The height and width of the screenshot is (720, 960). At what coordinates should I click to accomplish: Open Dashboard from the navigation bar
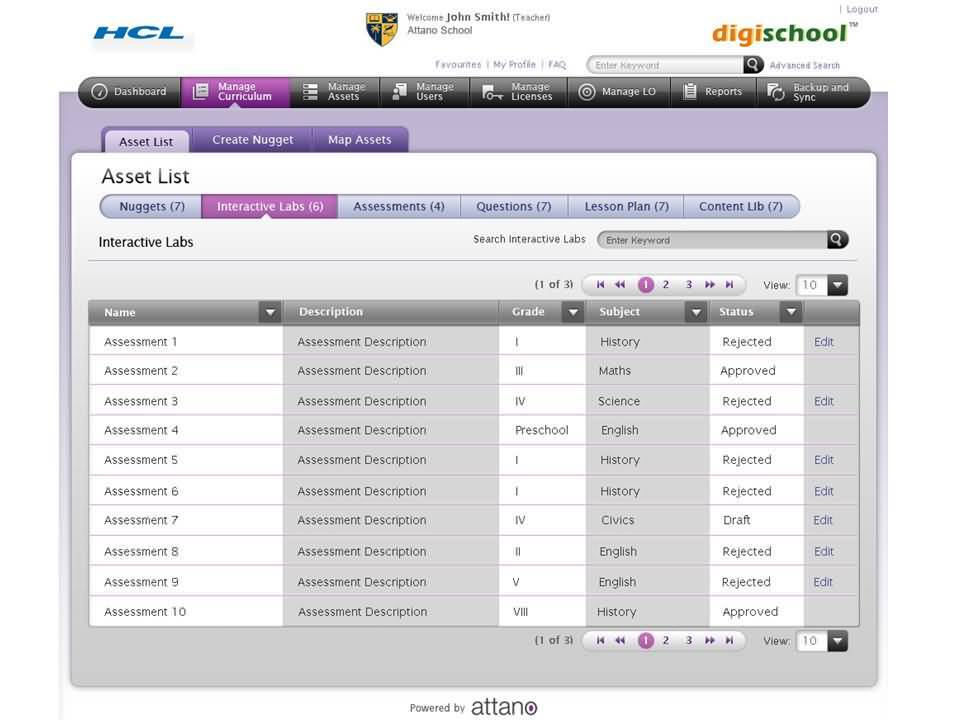coord(129,92)
